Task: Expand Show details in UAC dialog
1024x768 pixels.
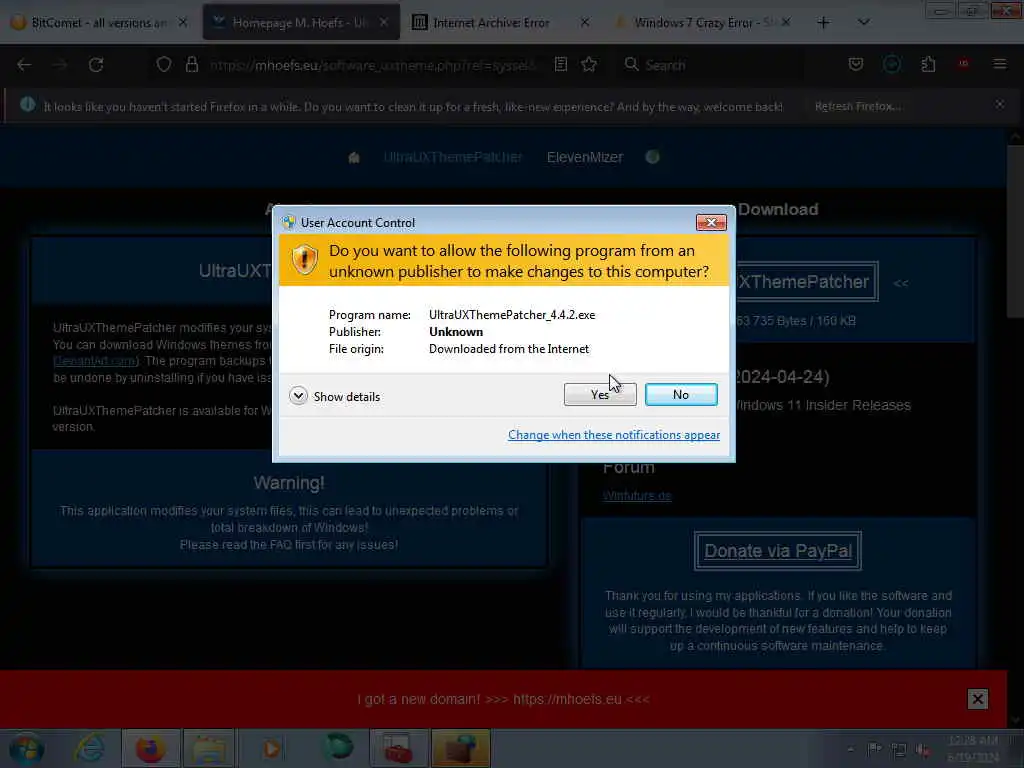Action: pos(334,396)
